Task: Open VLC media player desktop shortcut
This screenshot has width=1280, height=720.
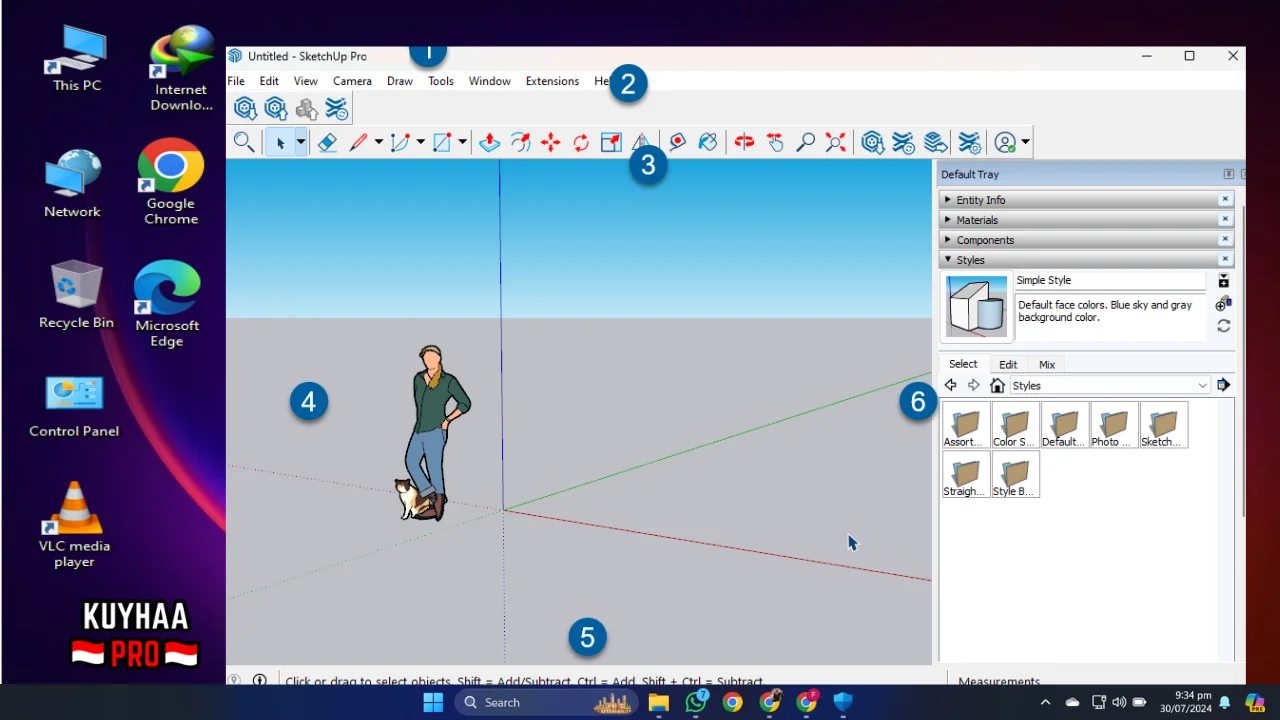Action: pos(74,525)
